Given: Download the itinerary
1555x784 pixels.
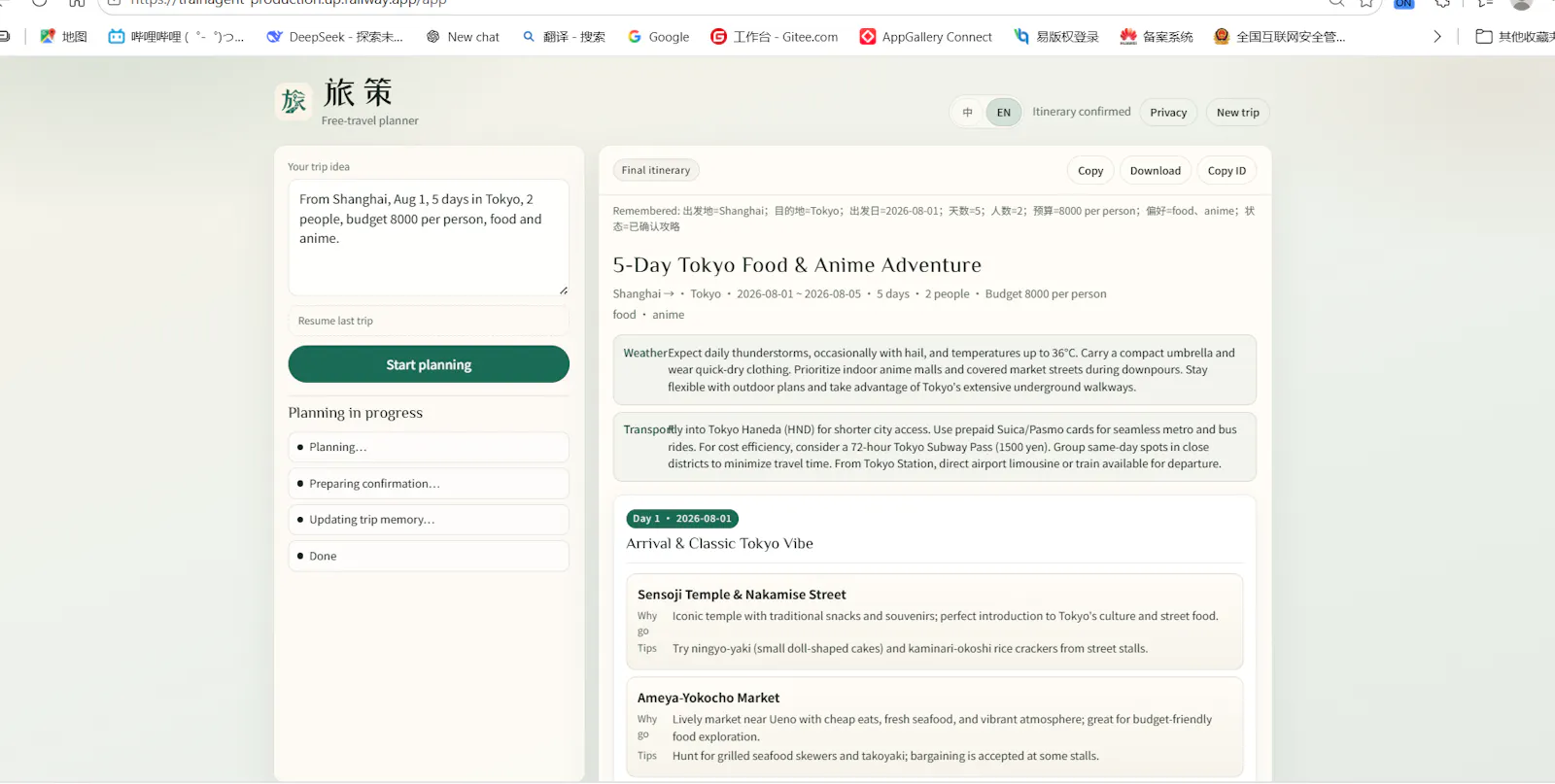Looking at the screenshot, I should tap(1155, 171).
